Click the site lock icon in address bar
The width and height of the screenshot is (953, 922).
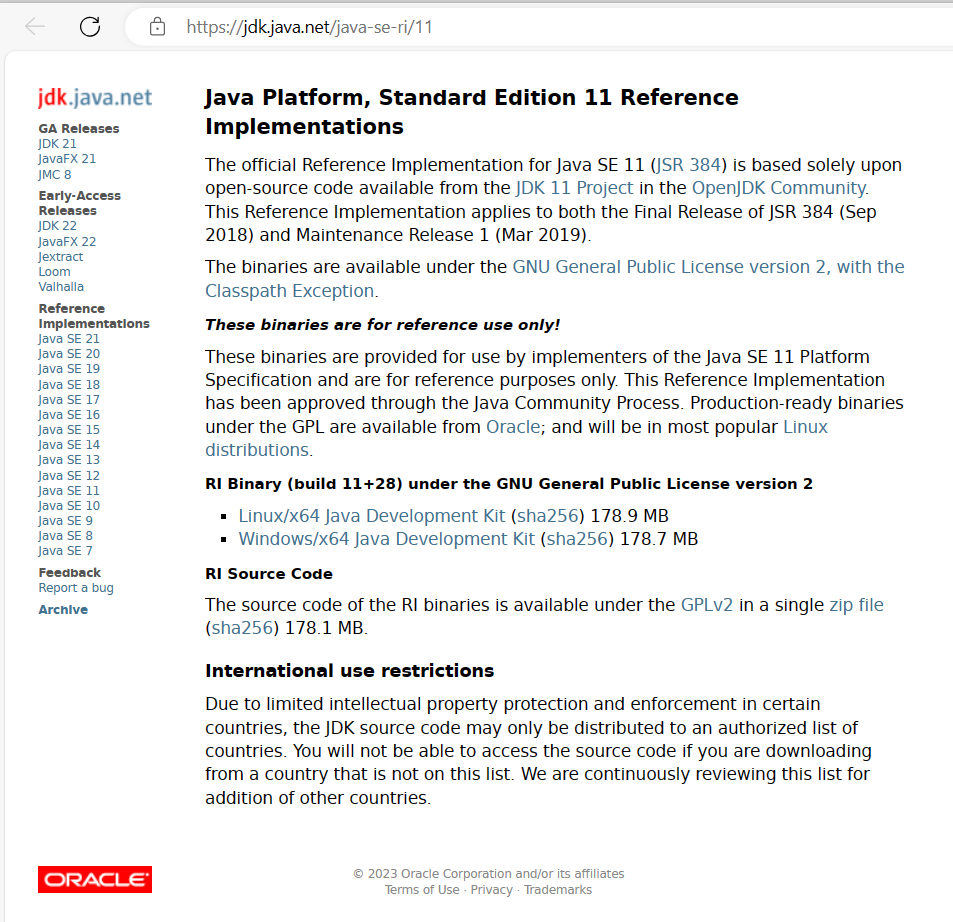click(x=157, y=27)
